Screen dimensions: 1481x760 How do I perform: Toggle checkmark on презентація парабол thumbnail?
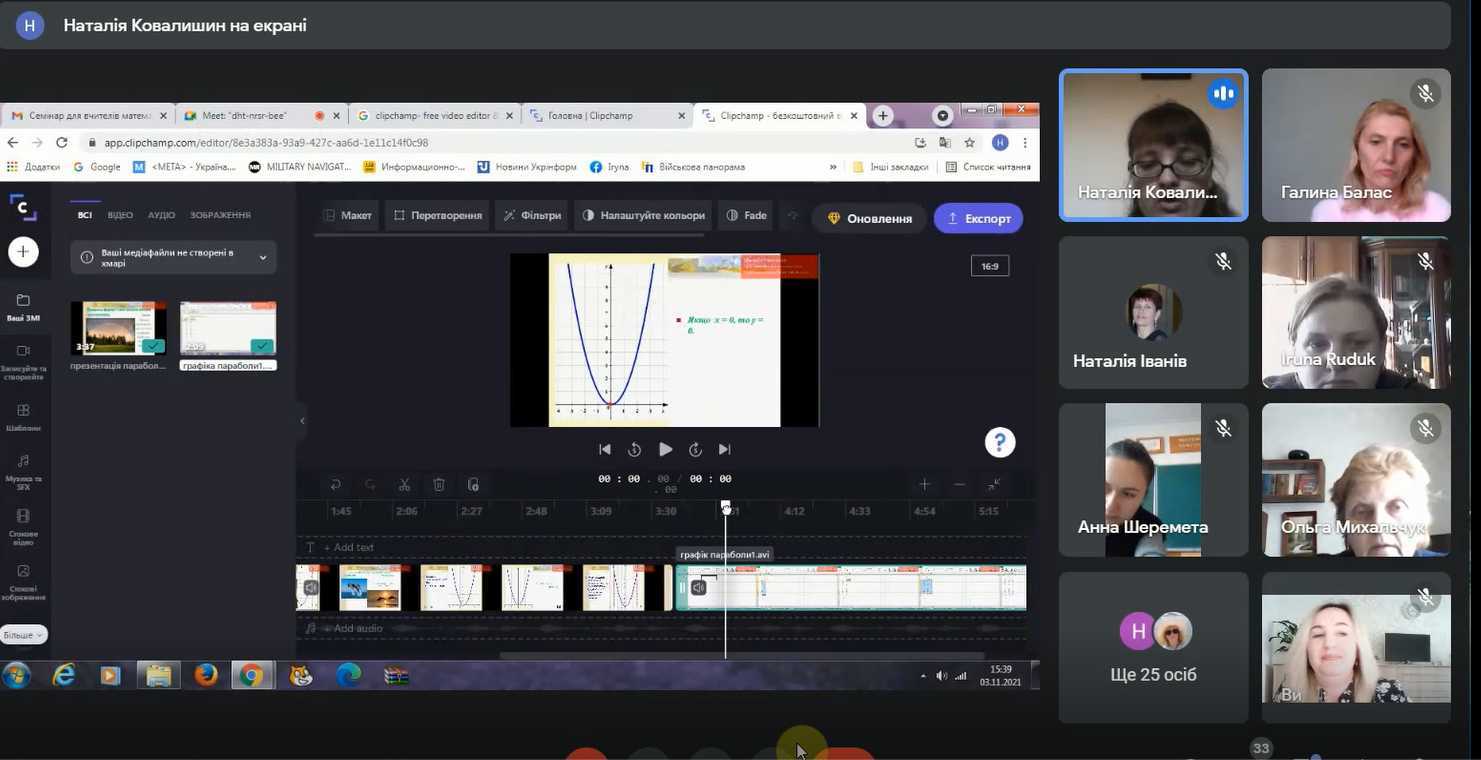pyautogui.click(x=152, y=346)
